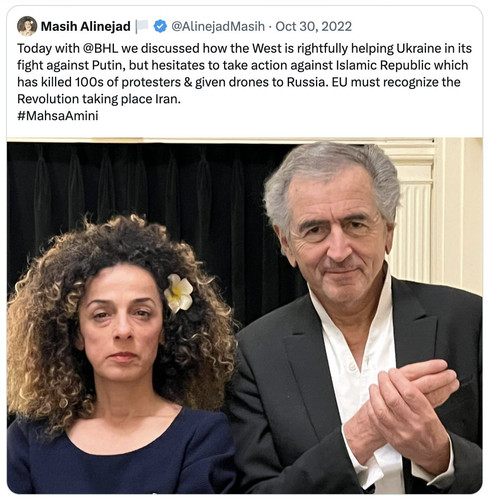Image resolution: width=497 pixels, height=500 pixels.
Task: Click the blue verified checkmark badge
Action: tap(160, 26)
